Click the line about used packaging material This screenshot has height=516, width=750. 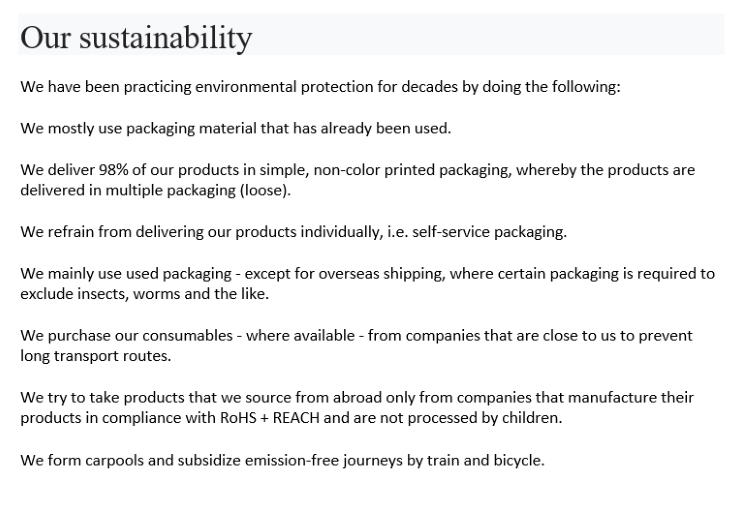click(235, 129)
